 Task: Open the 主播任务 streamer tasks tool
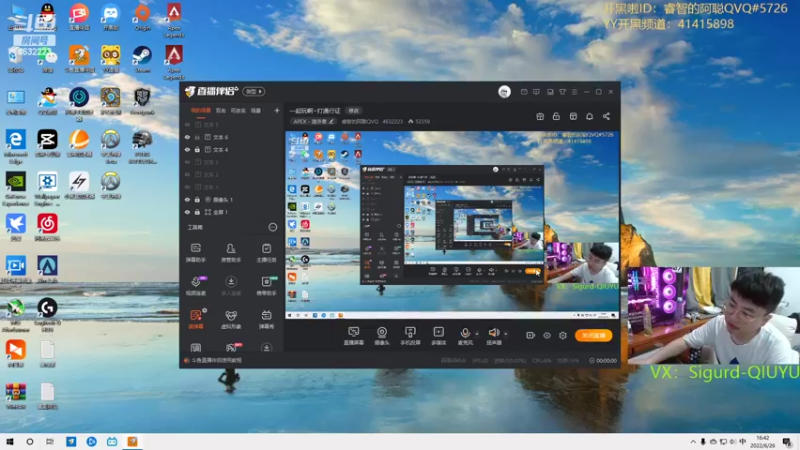click(266, 253)
